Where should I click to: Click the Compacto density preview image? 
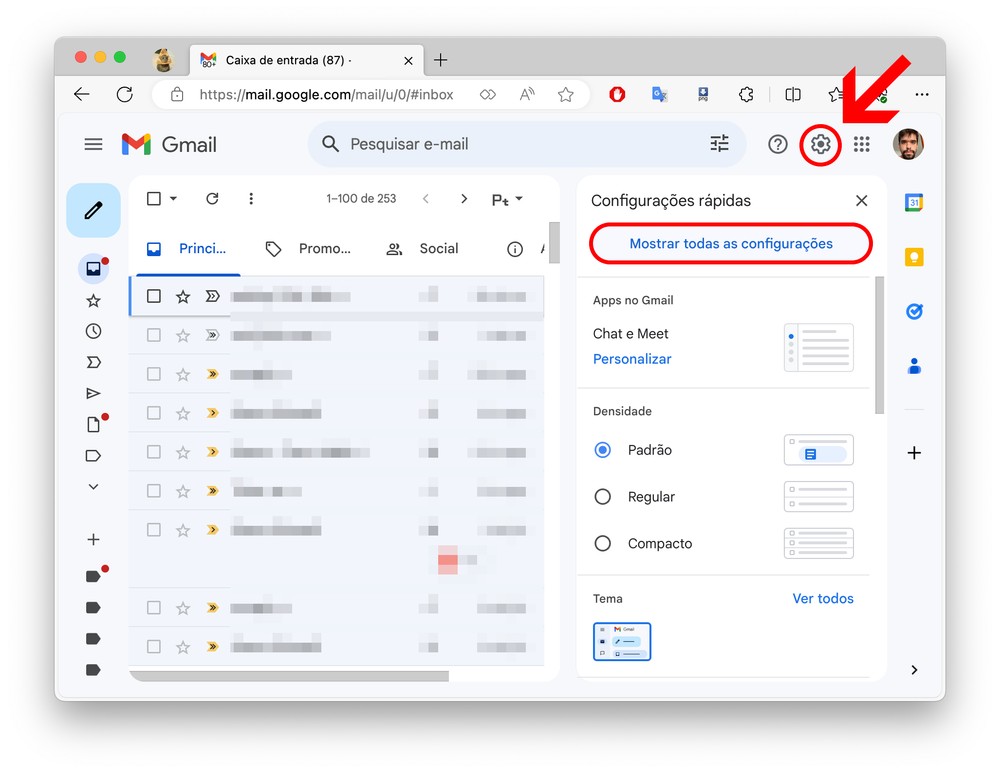[x=819, y=543]
